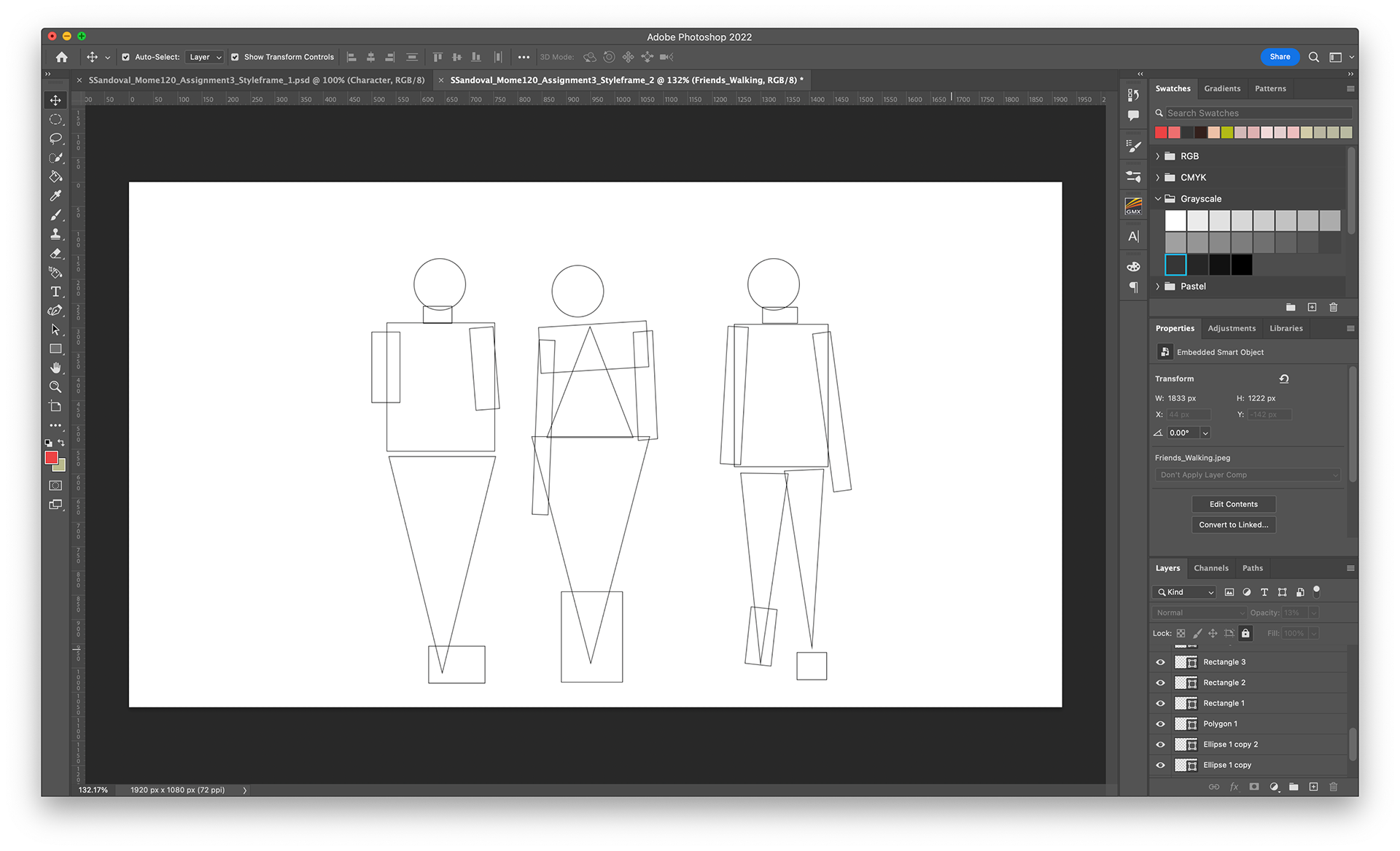The image size is (1400, 851).
Task: Toggle Quick Mask mode
Action: (x=55, y=485)
